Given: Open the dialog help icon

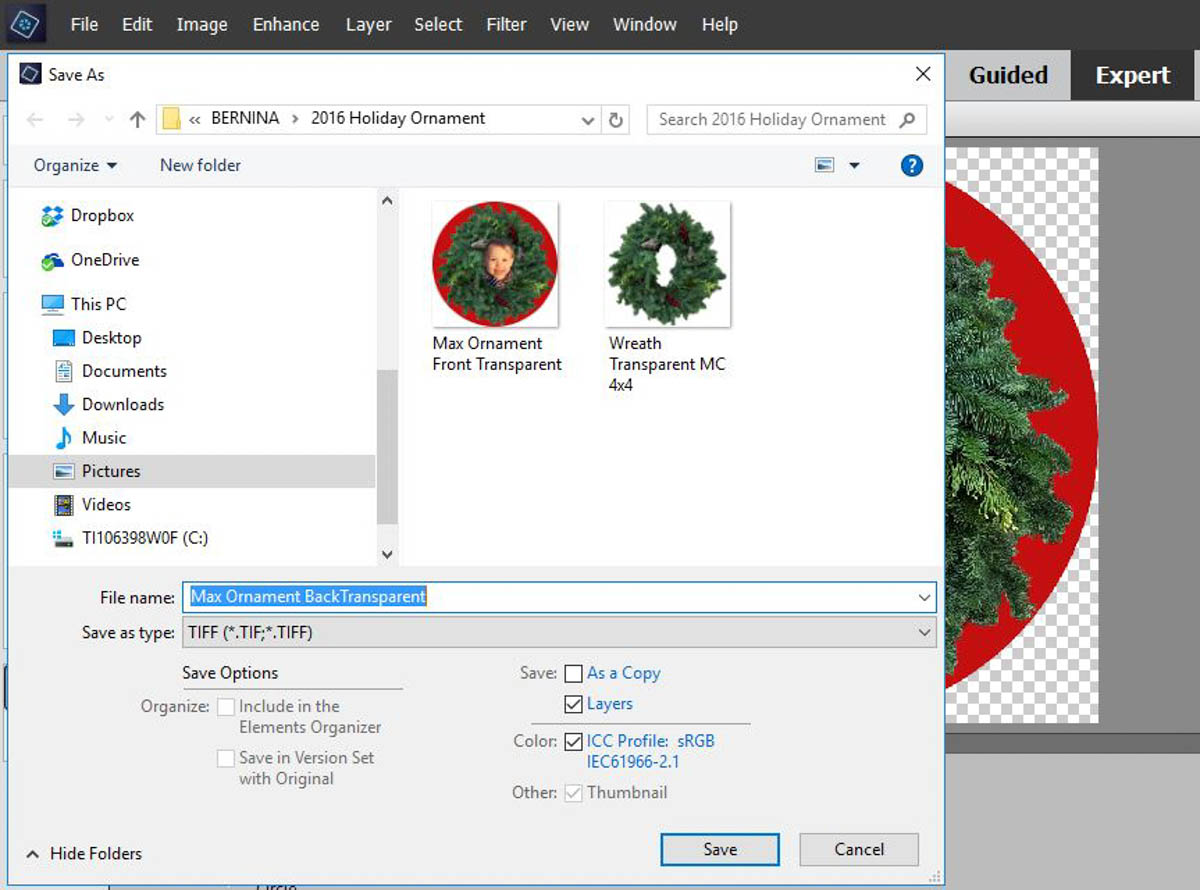Looking at the screenshot, I should tap(911, 165).
